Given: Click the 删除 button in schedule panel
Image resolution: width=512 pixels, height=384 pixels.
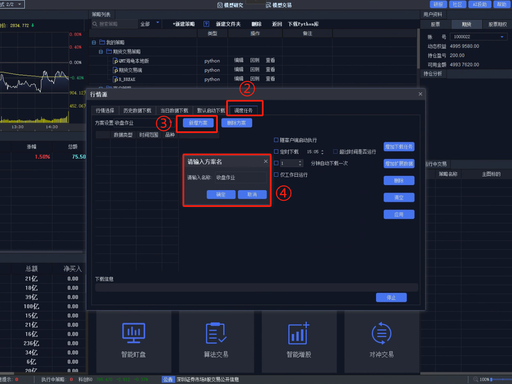Looking at the screenshot, I should [399, 181].
